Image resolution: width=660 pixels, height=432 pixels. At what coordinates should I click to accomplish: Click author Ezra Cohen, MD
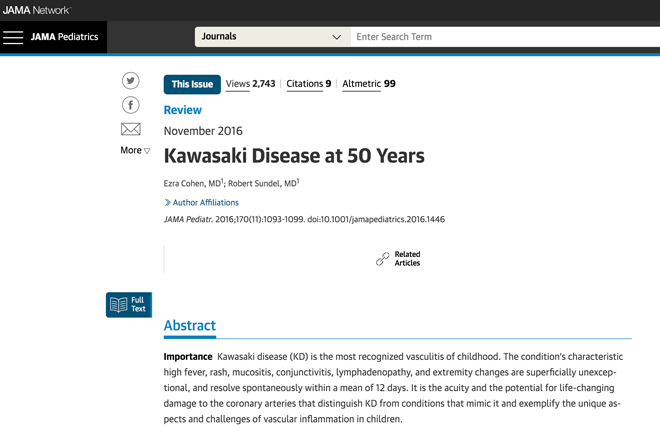pyautogui.click(x=192, y=184)
